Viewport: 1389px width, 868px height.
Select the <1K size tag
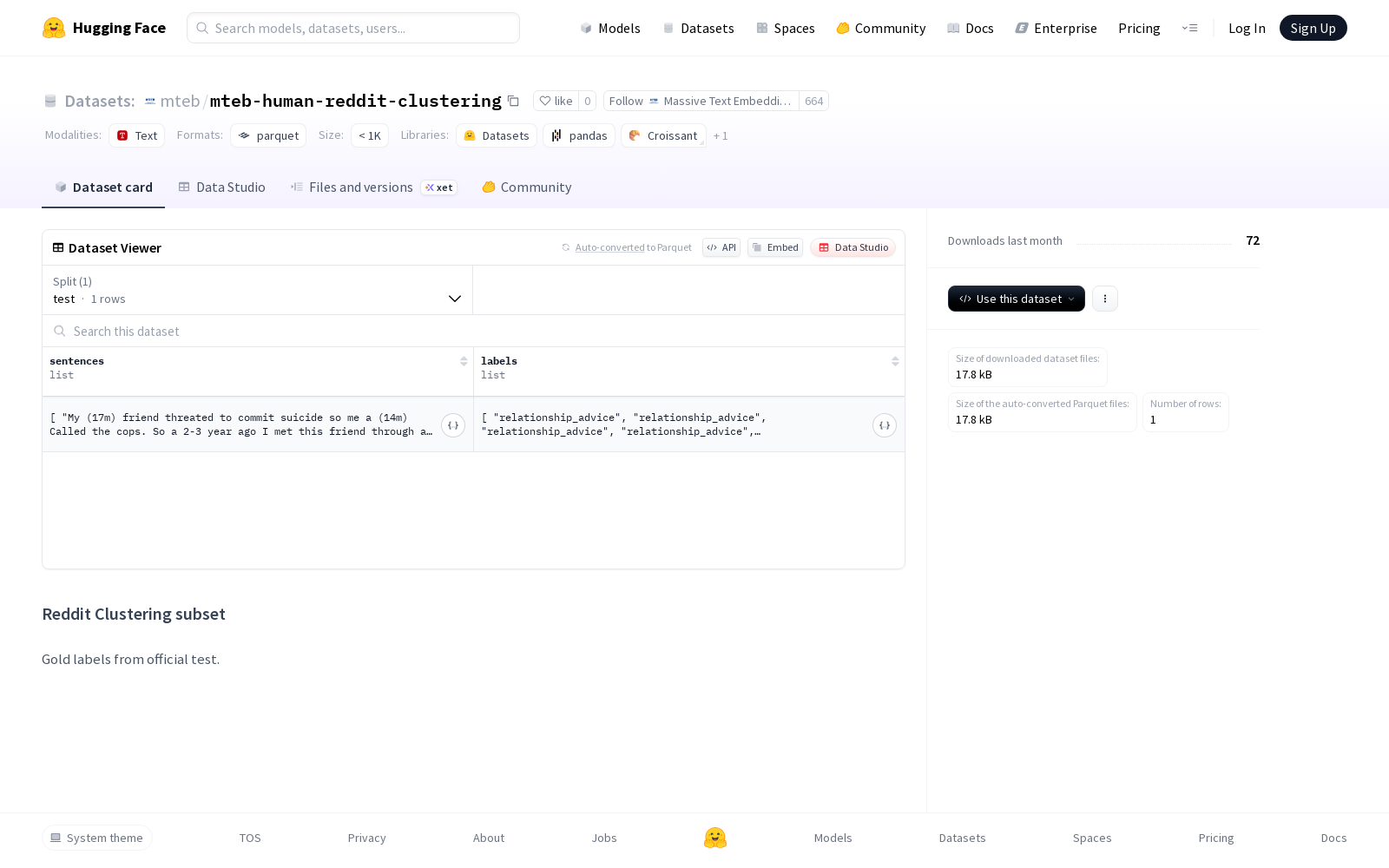click(x=370, y=135)
